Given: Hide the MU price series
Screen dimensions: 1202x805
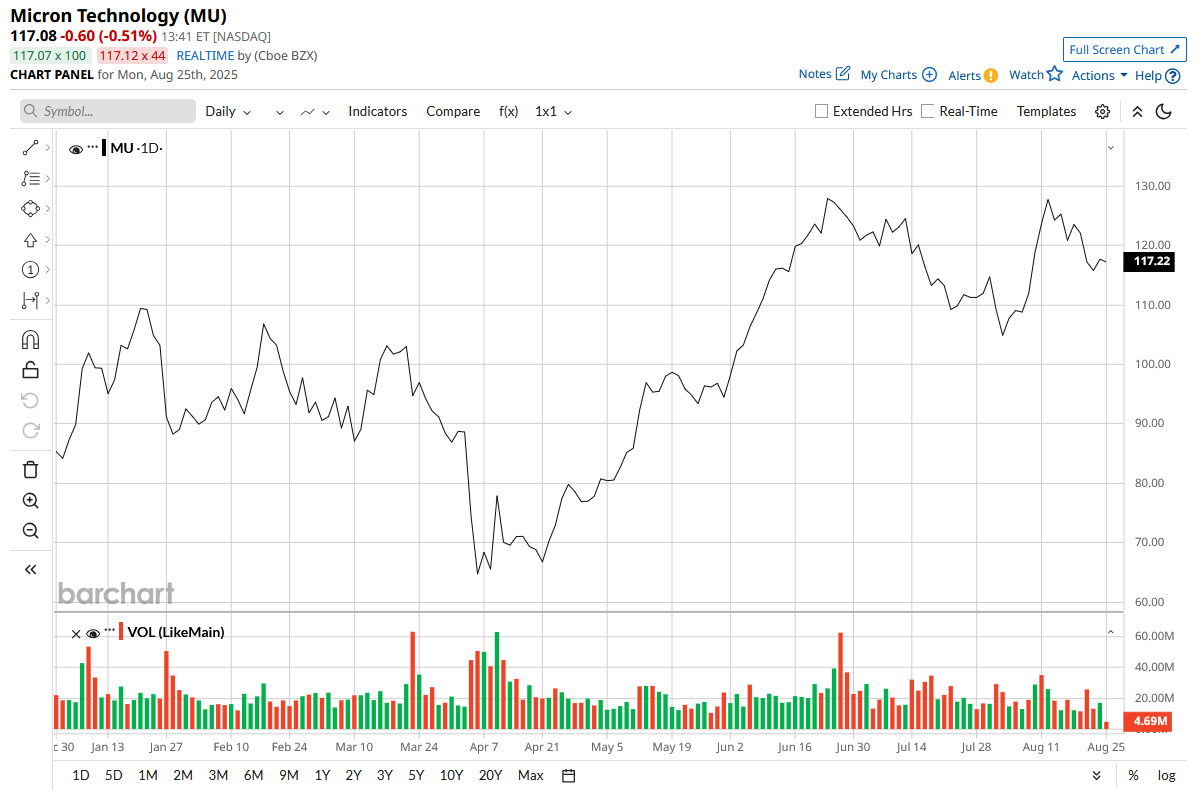Looking at the screenshot, I should point(76,149).
